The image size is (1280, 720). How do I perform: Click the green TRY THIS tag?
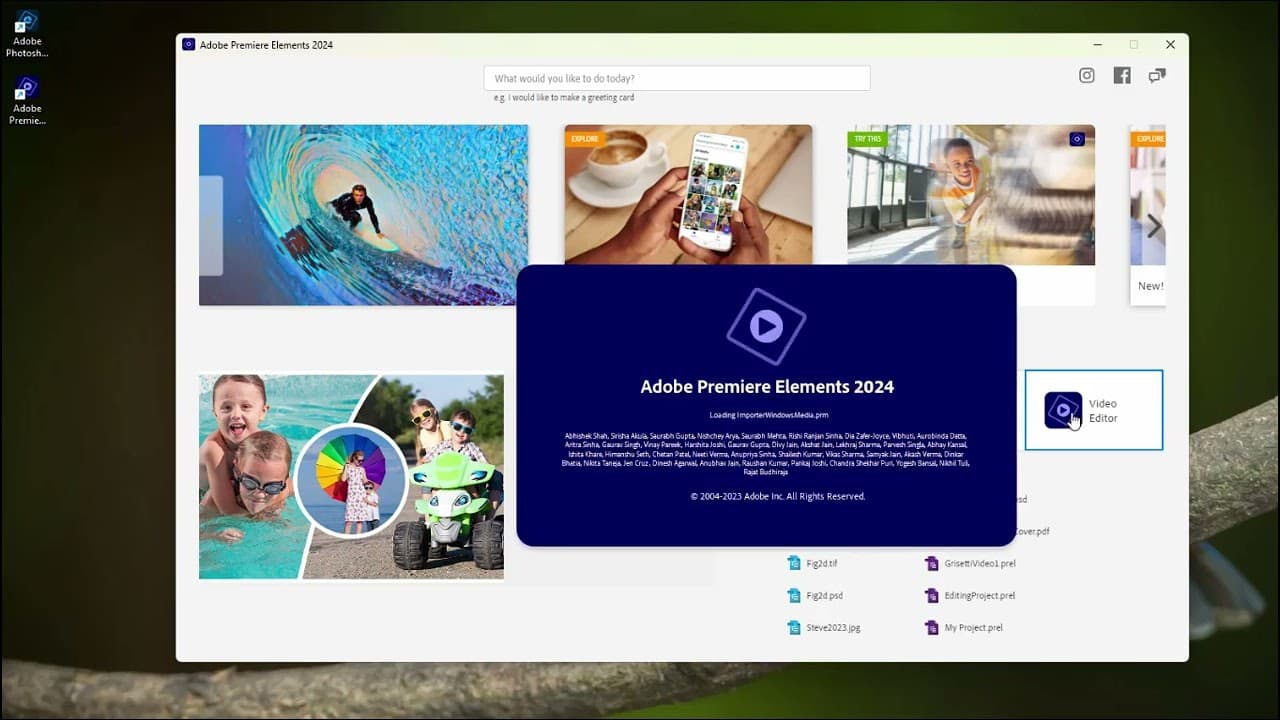click(x=866, y=139)
